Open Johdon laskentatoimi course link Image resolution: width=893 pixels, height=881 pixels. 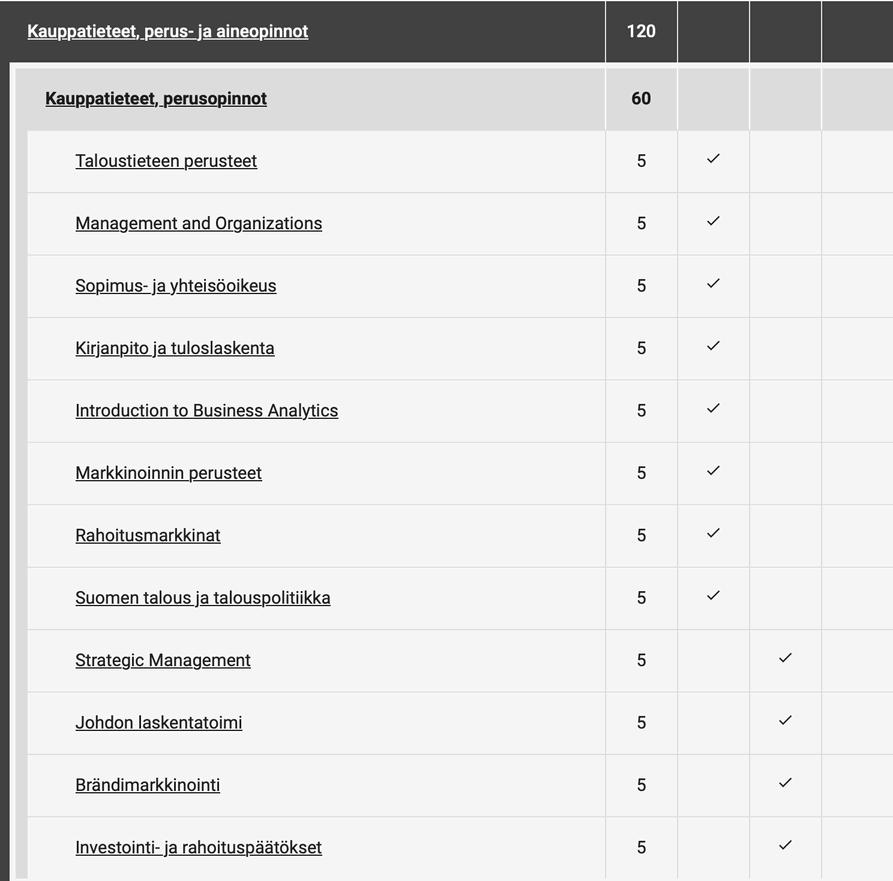pos(158,723)
